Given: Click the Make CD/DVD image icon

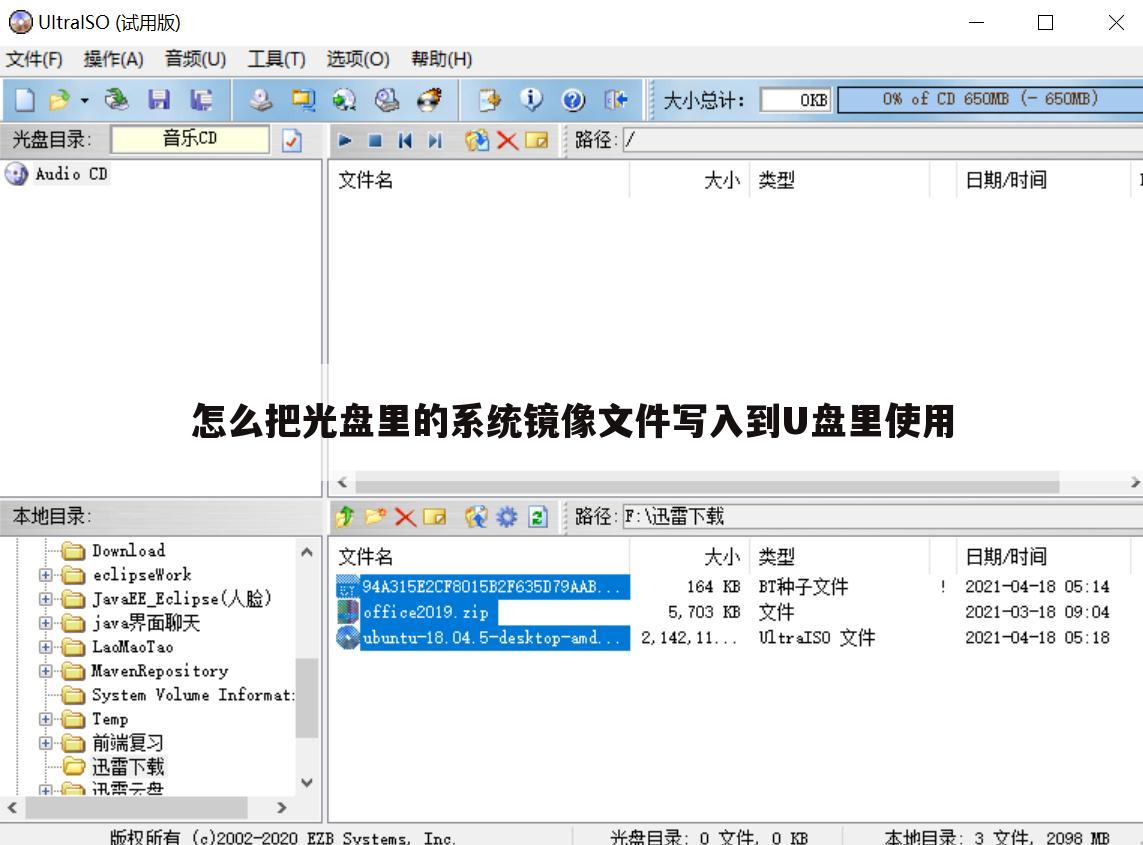Looking at the screenshot, I should tap(261, 99).
